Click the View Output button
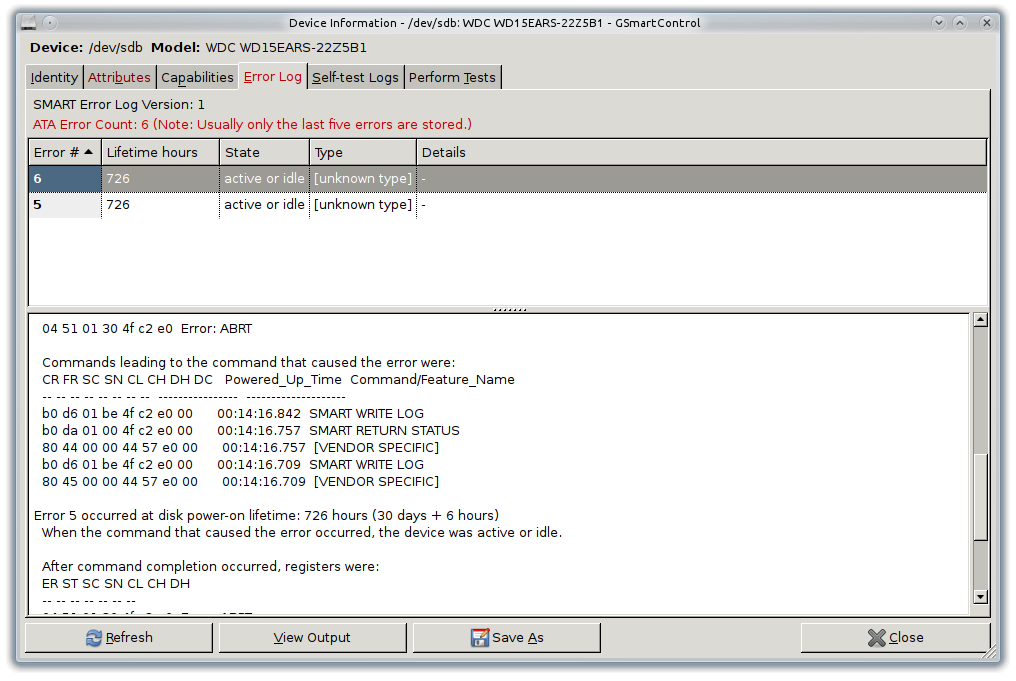The width and height of the screenshot is (1016, 681). 312,638
